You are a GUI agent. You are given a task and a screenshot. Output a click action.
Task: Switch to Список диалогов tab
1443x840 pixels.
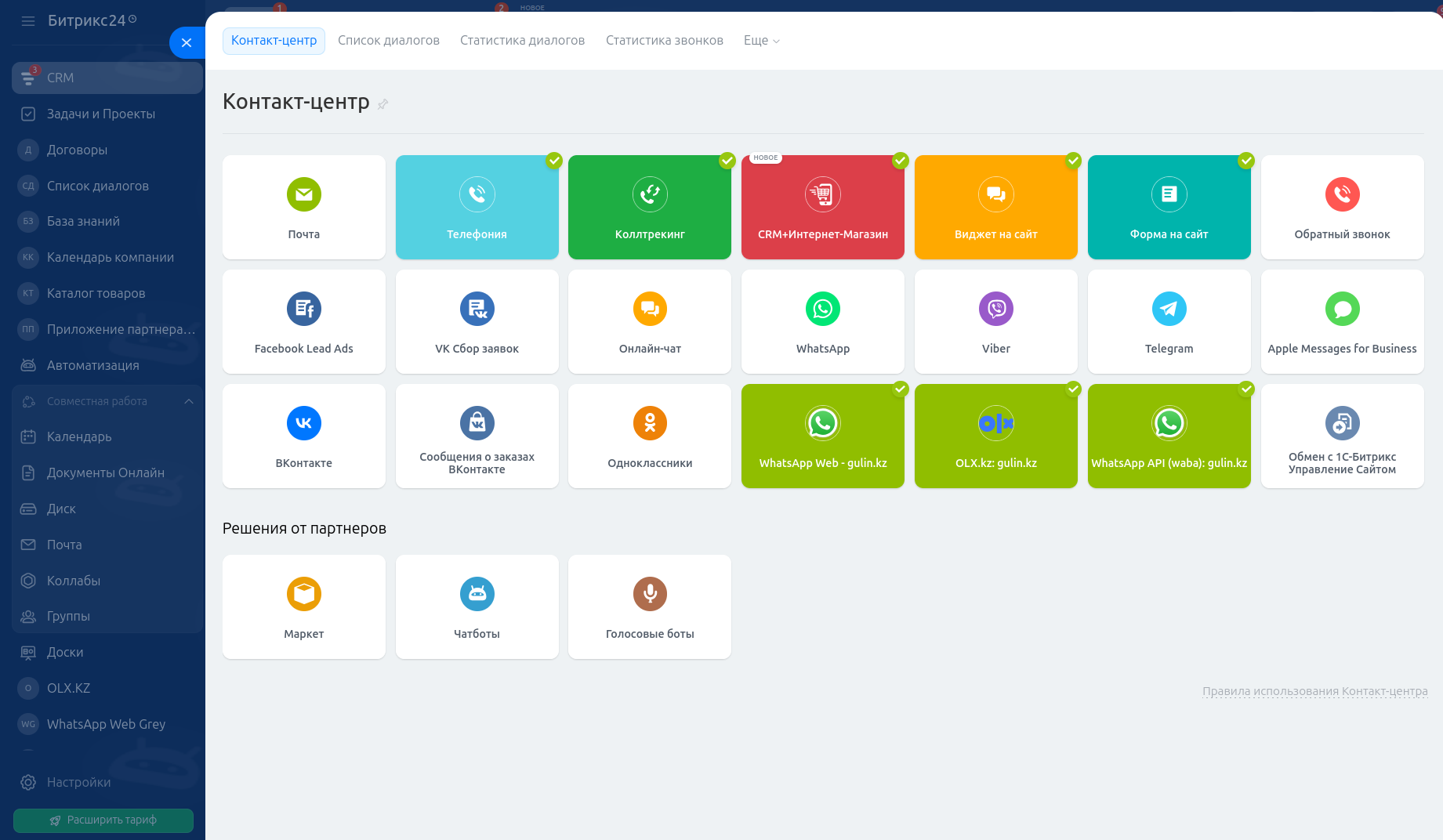click(x=388, y=41)
